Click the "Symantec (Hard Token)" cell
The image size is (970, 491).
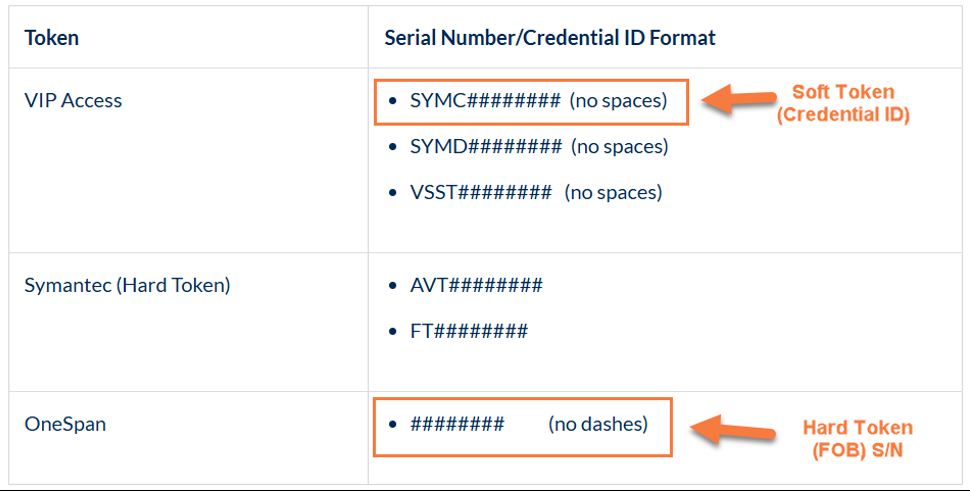127,285
